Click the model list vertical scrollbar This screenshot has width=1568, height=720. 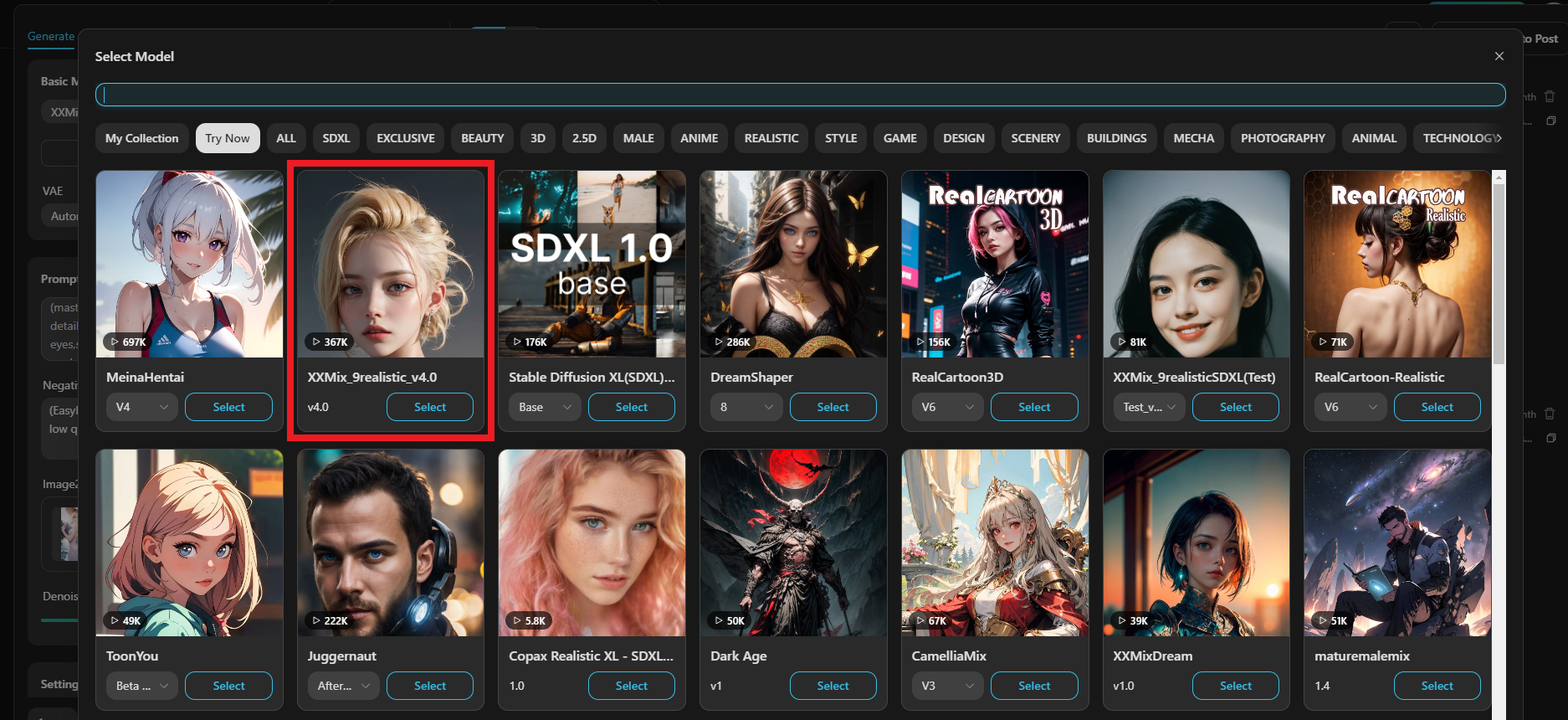[x=1499, y=276]
